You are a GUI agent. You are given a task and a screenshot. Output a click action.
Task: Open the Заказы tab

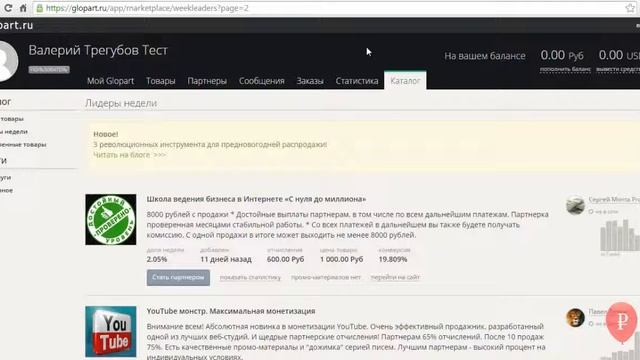[x=310, y=81]
